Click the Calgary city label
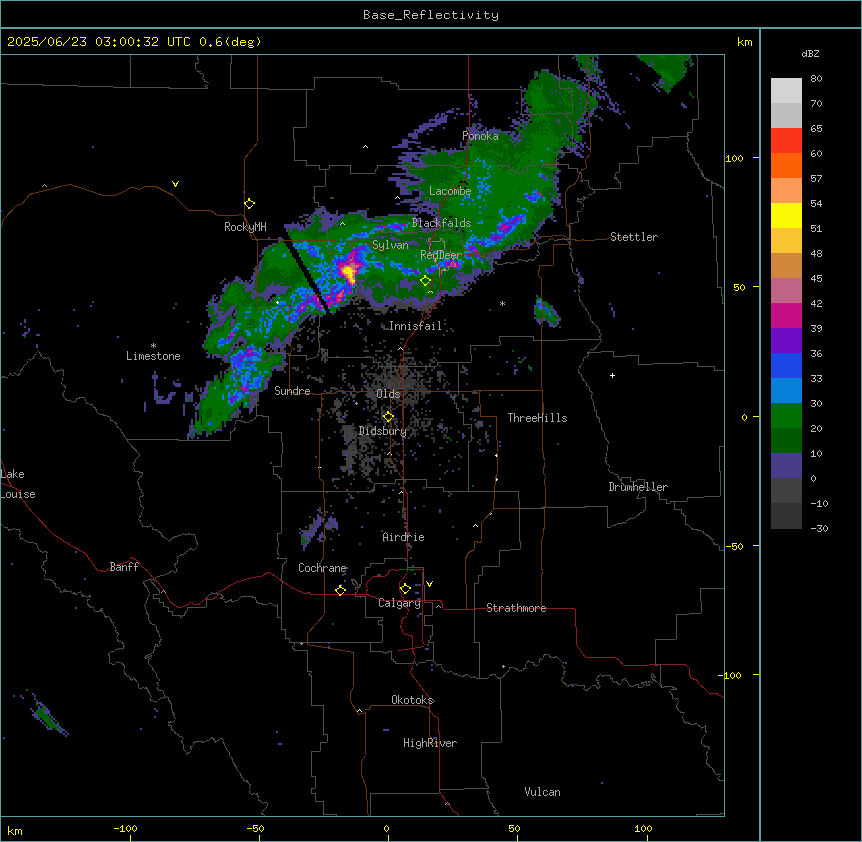Screen dimensions: 862x842 coord(400,603)
